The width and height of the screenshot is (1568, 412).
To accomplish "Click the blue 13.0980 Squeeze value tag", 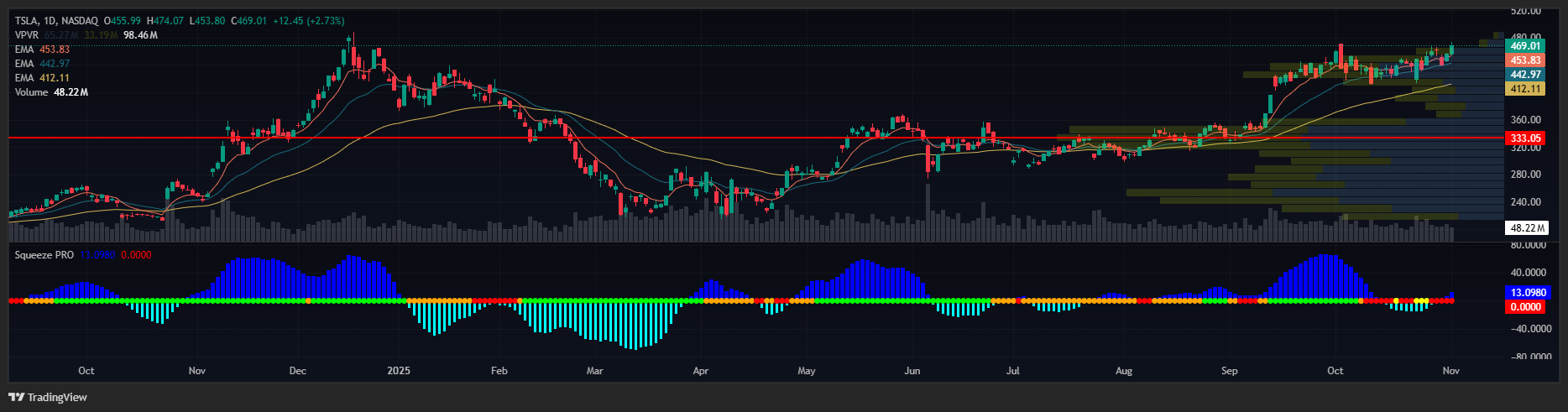I will (1527, 293).
